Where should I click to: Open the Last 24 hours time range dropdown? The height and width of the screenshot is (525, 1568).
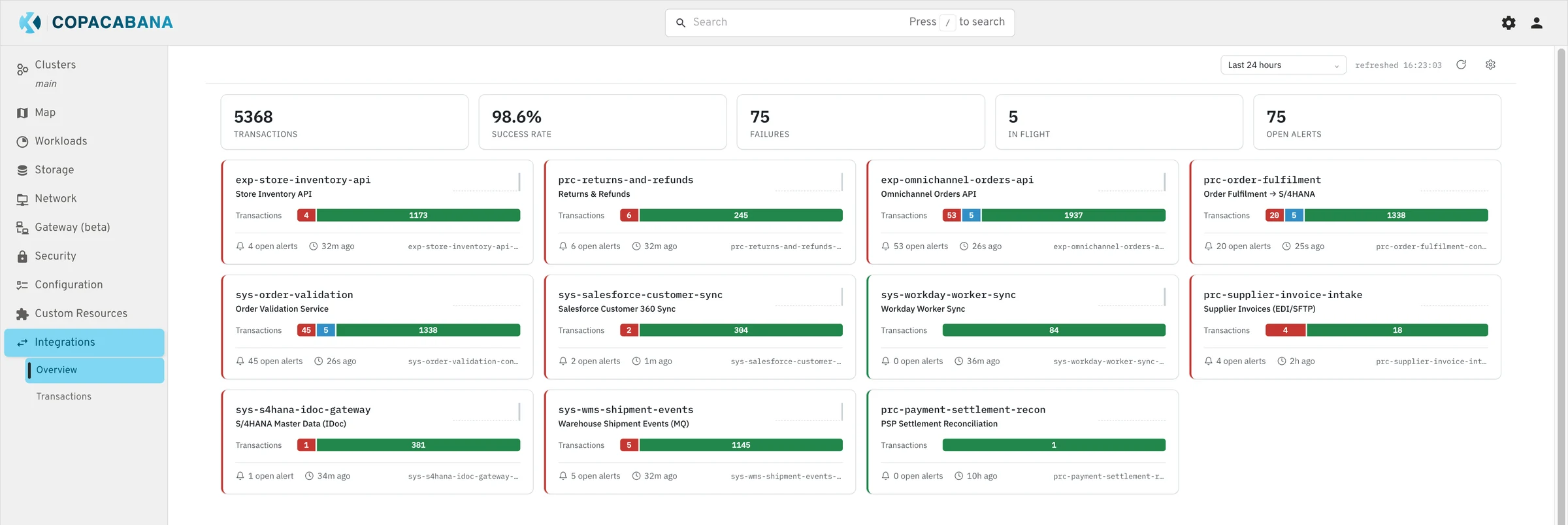click(1283, 65)
